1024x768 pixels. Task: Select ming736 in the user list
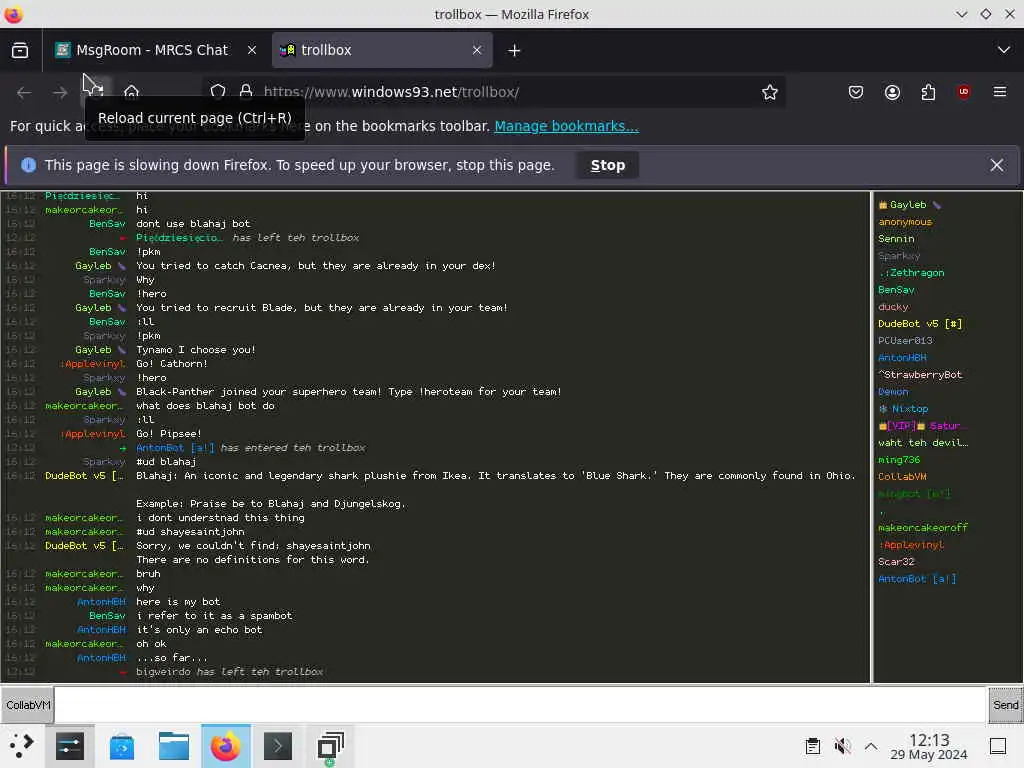pyautogui.click(x=899, y=460)
